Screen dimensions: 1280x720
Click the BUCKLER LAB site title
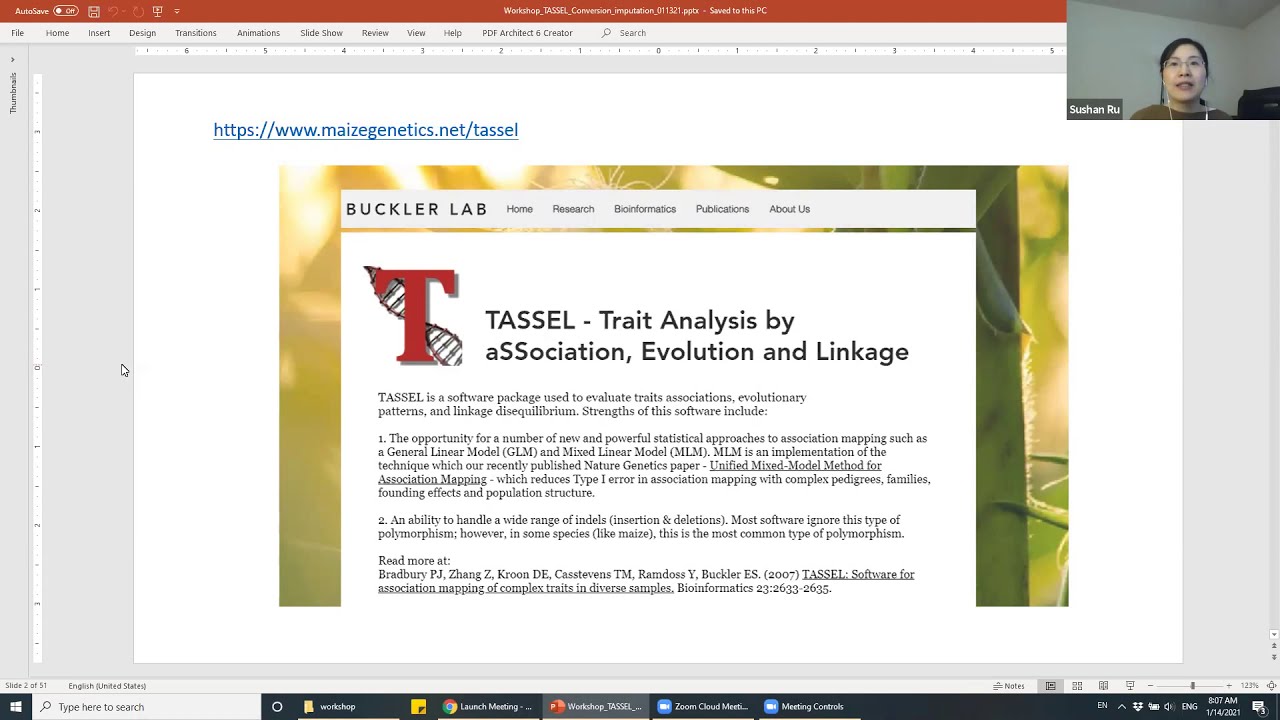click(416, 209)
